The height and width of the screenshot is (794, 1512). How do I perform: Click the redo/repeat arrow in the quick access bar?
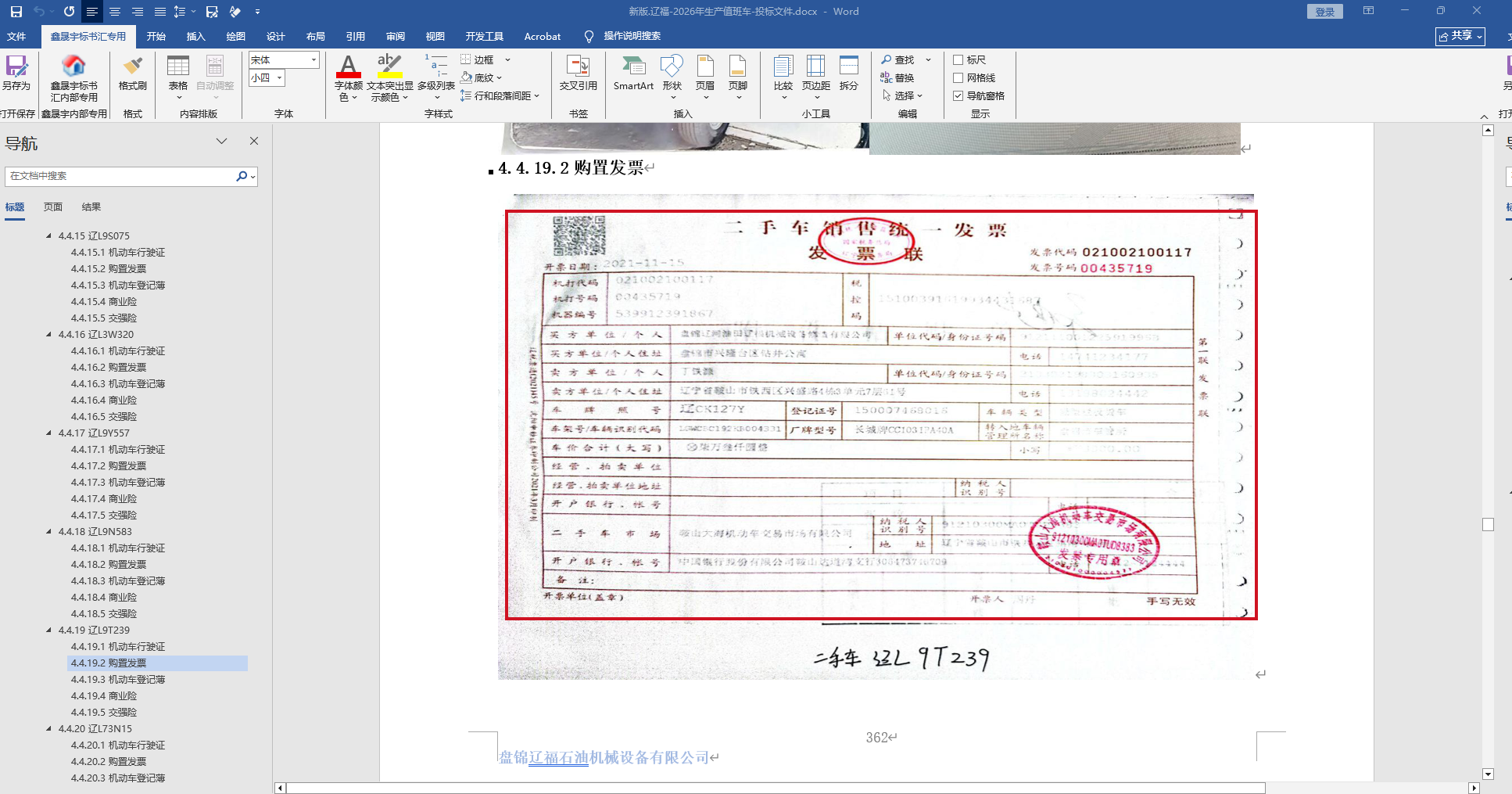(69, 12)
